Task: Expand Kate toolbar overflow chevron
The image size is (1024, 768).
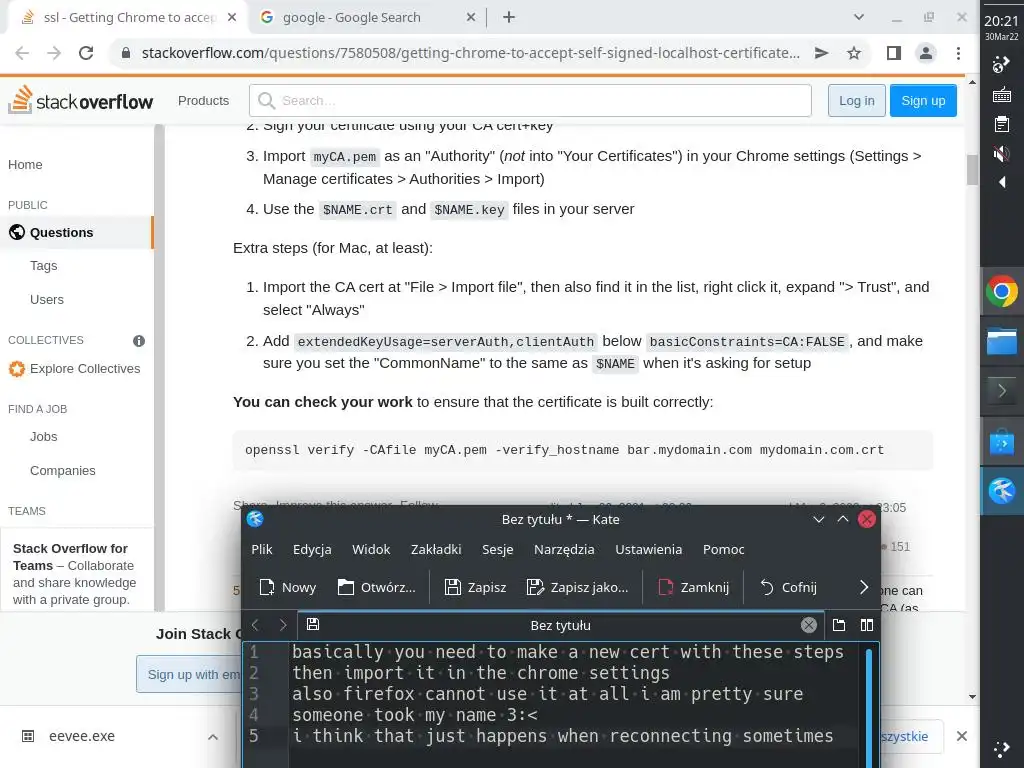Action: (x=864, y=587)
